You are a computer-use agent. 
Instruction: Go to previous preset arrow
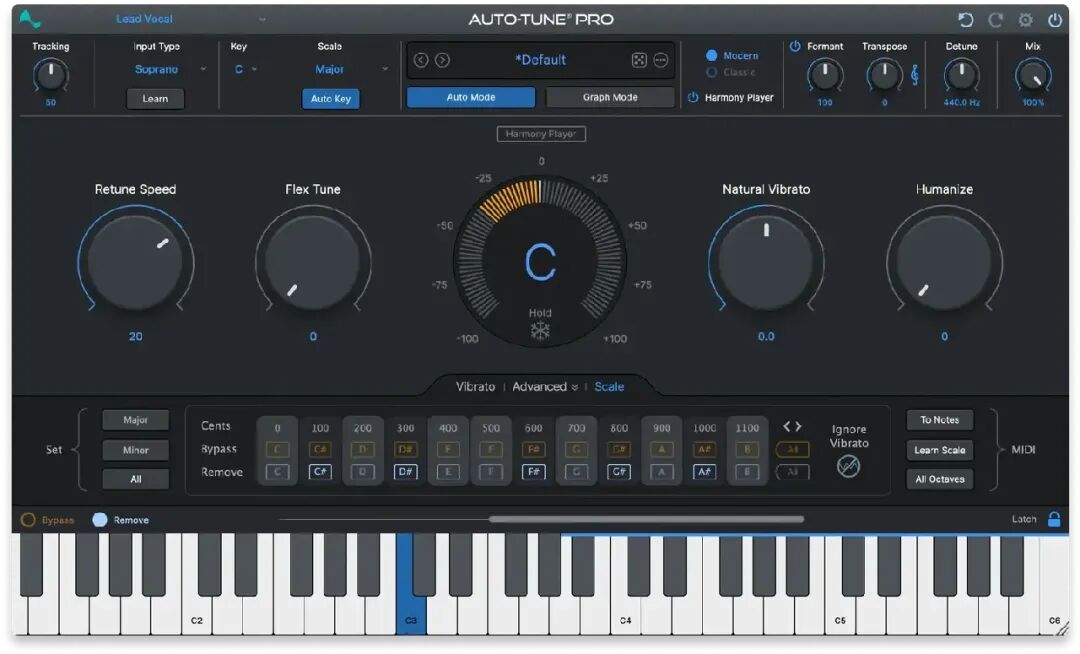click(x=421, y=61)
